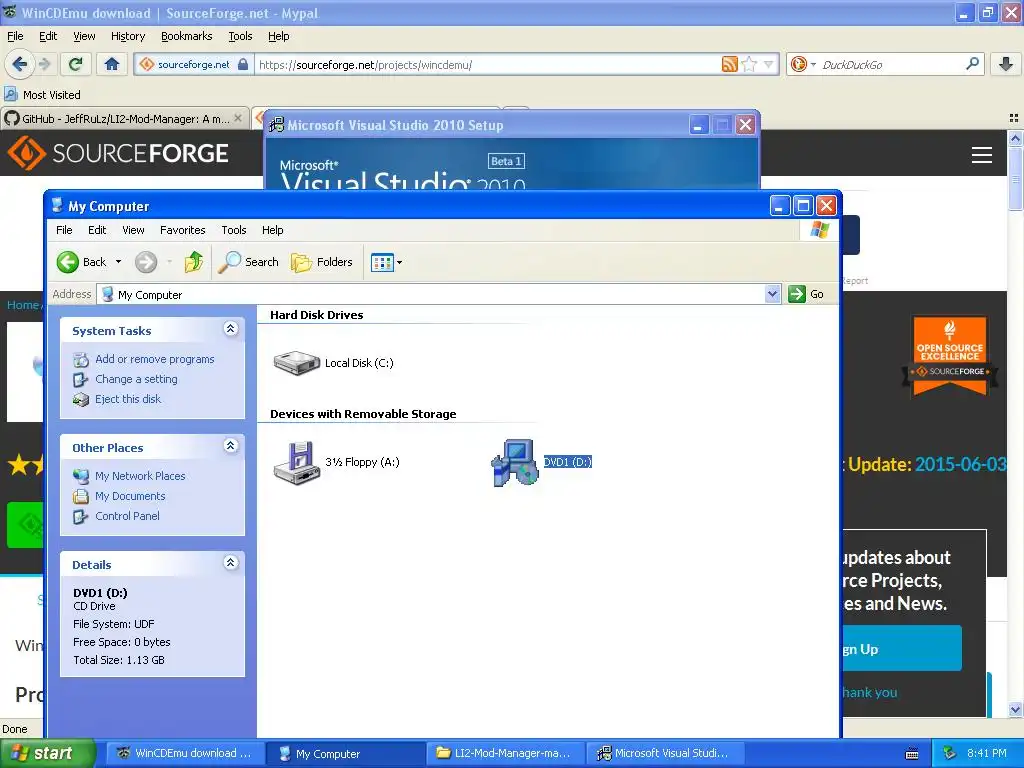Click the Windows Start button
This screenshot has width=1024, height=768.
pyautogui.click(x=48, y=753)
